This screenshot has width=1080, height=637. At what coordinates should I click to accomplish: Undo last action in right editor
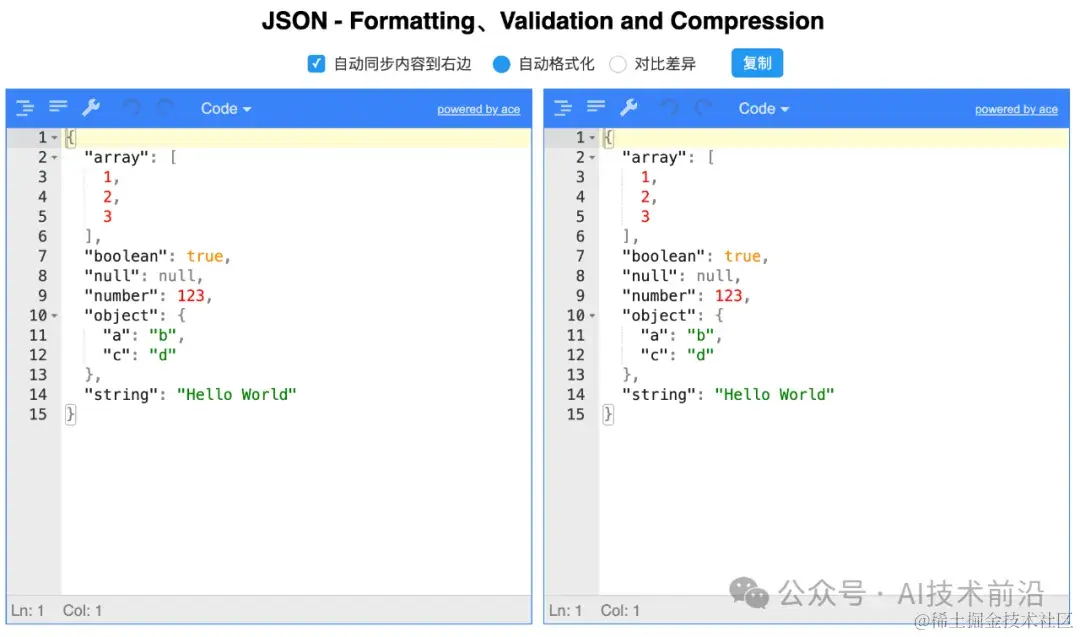[x=669, y=107]
